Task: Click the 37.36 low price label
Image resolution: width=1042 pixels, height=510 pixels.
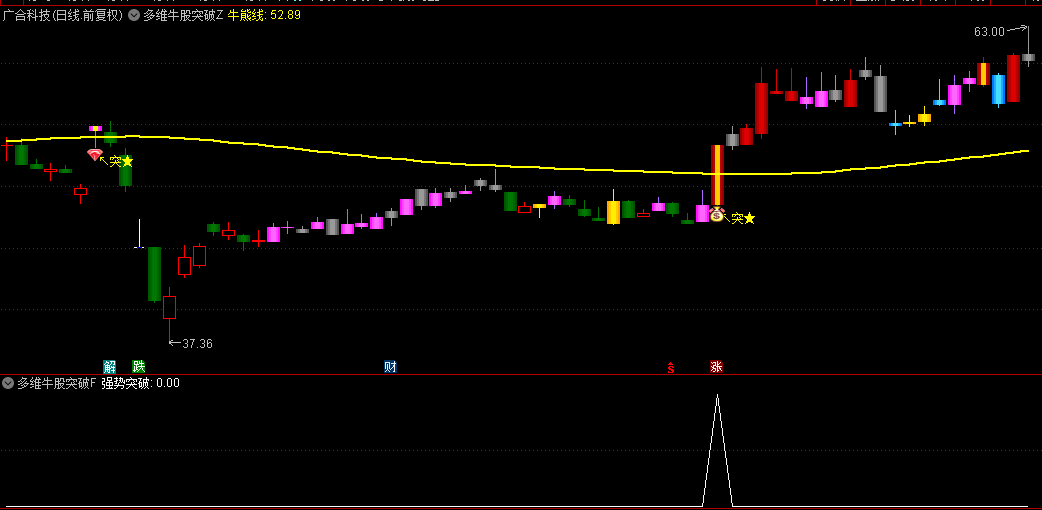Action: [197, 344]
